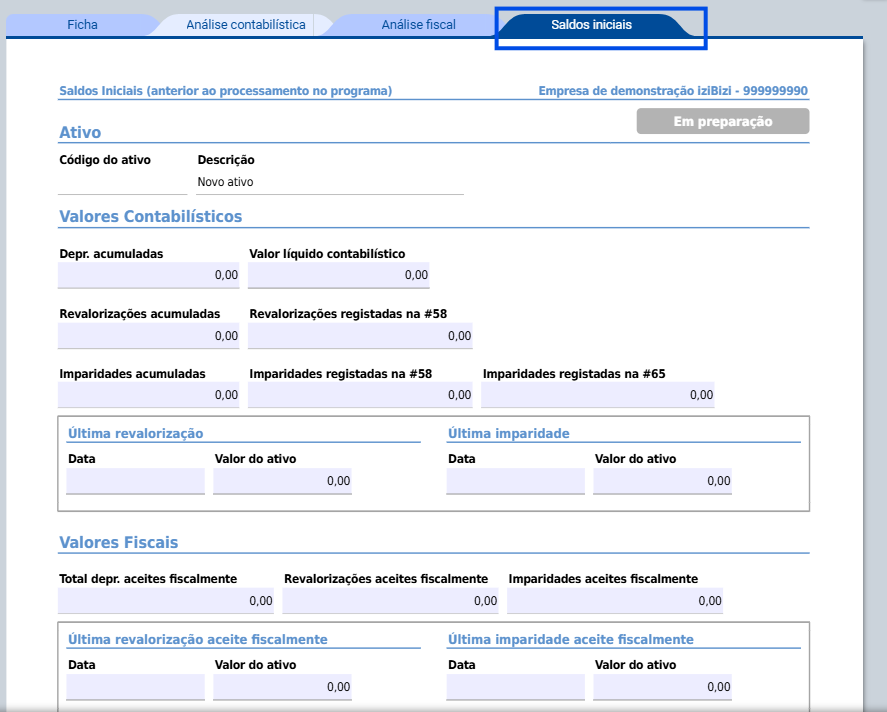
Task: Click the Descrição field with Novo ativo
Action: pyautogui.click(x=330, y=182)
